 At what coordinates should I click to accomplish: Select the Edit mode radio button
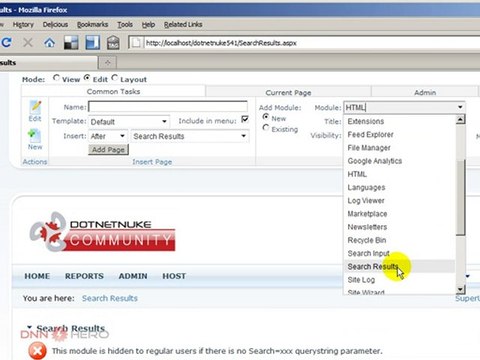87,78
